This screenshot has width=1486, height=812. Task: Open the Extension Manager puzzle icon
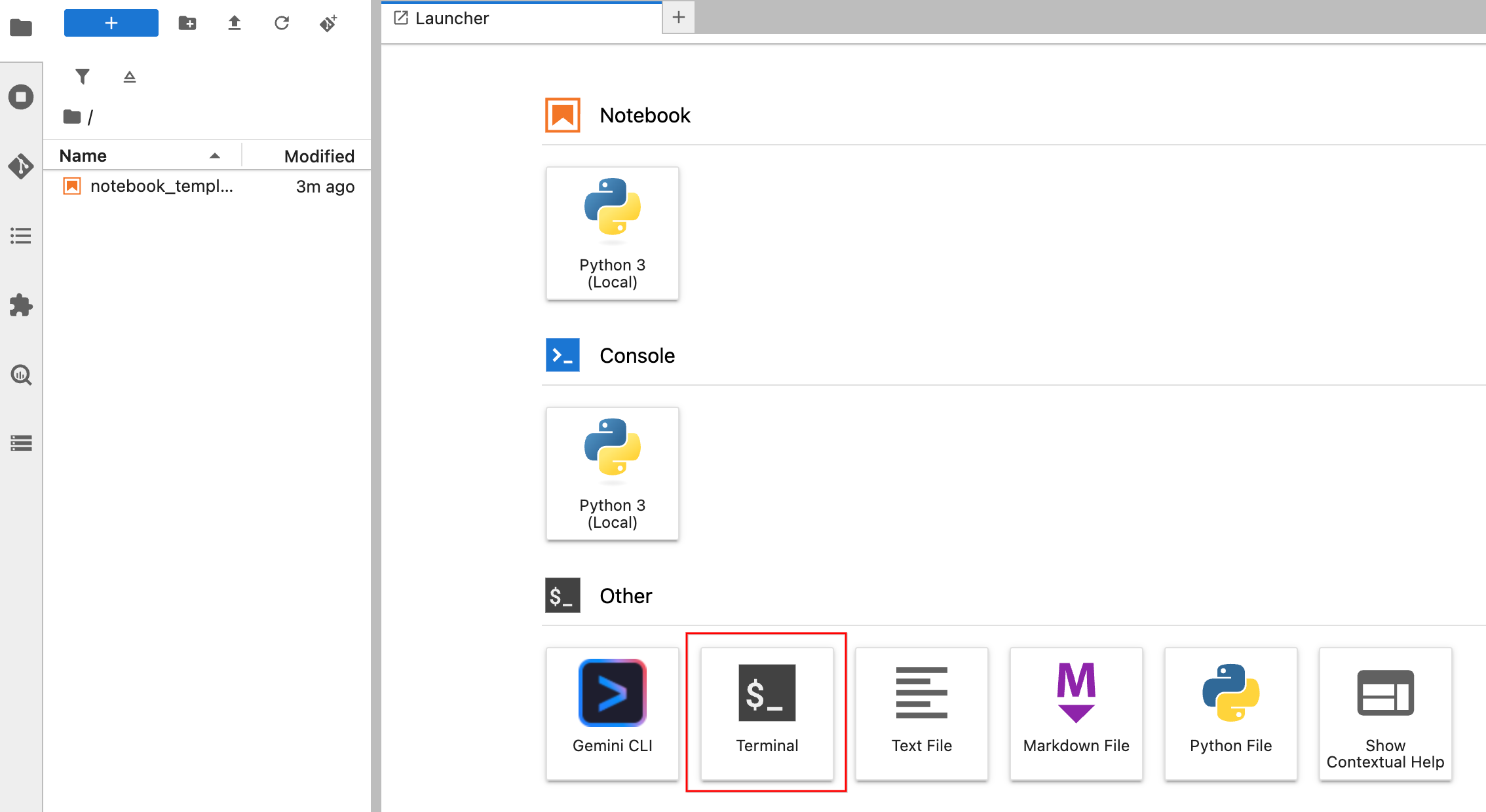click(21, 305)
